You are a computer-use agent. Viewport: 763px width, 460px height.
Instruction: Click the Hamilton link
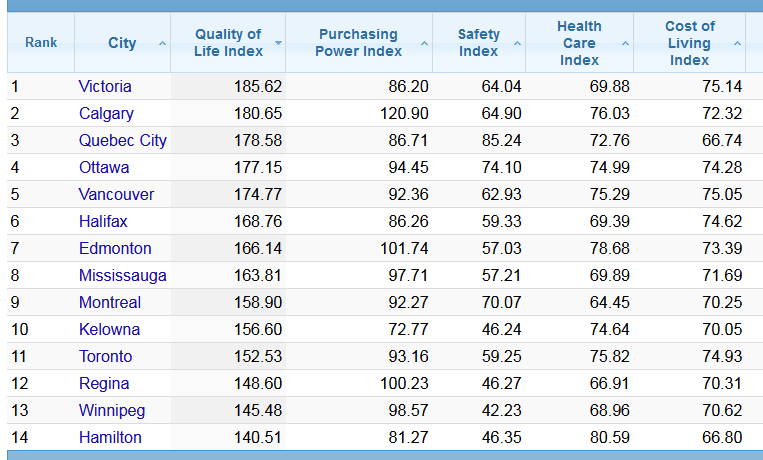110,438
